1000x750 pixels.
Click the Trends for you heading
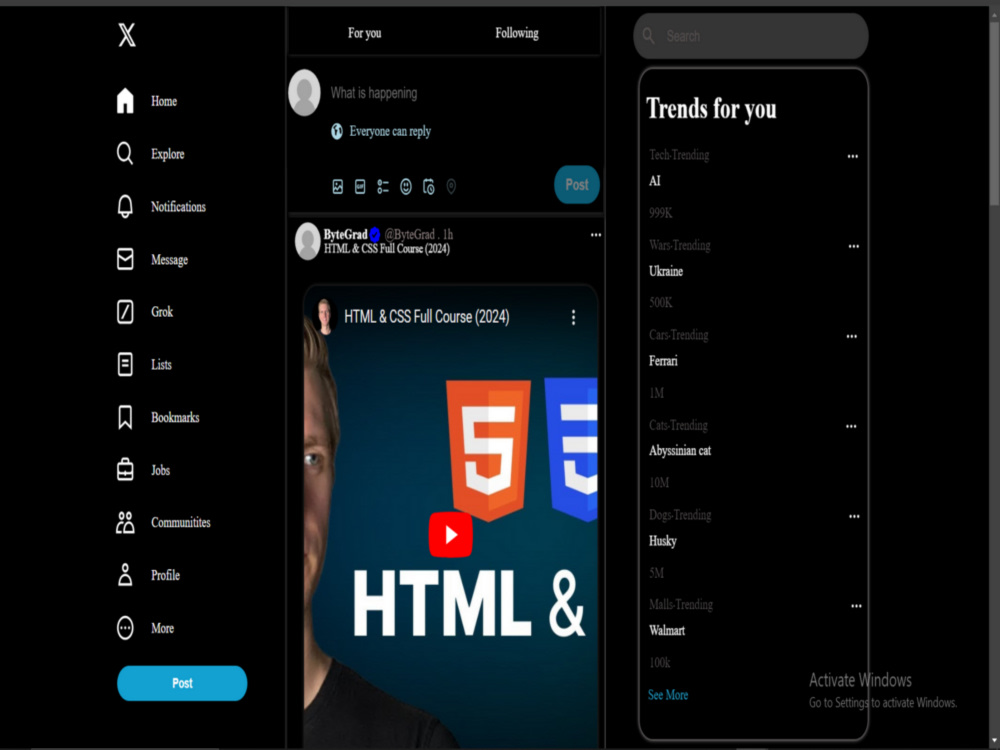click(x=711, y=108)
